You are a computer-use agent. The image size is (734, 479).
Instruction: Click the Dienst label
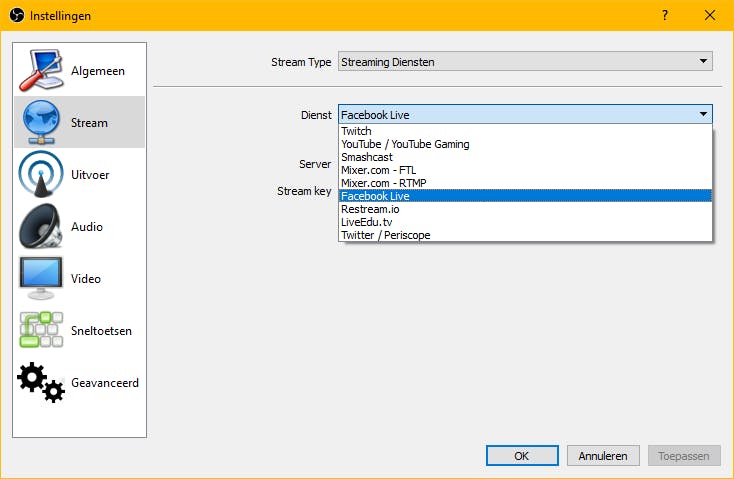(x=316, y=115)
